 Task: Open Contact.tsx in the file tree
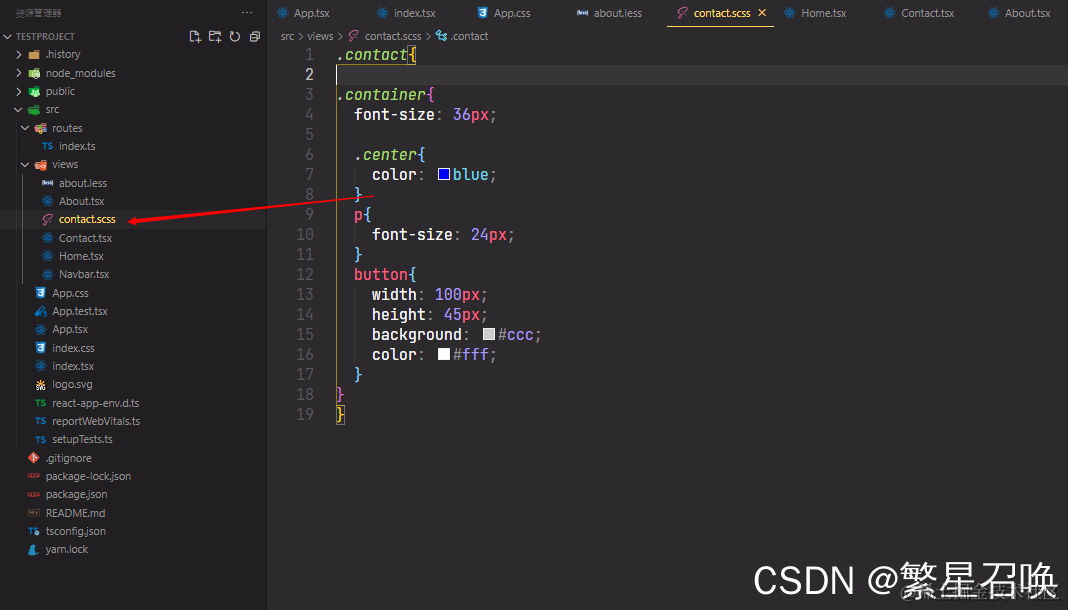click(x=85, y=238)
